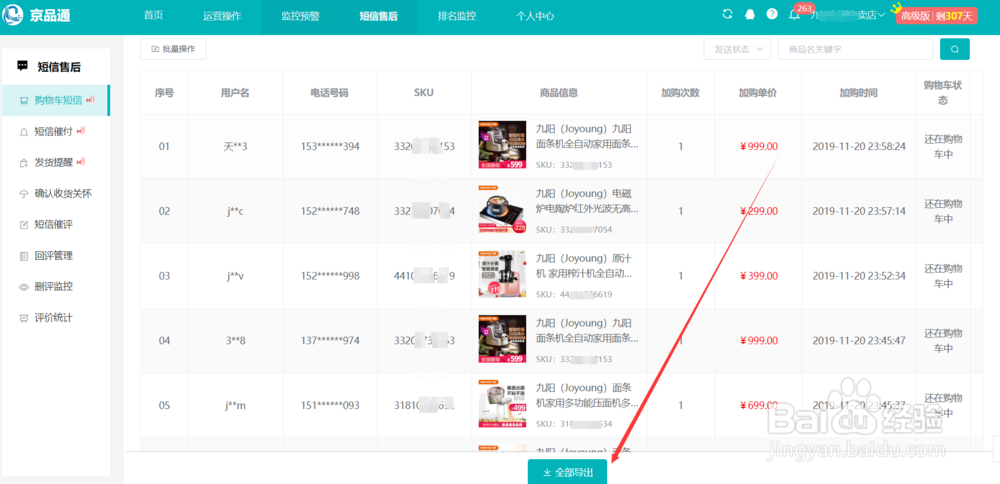Click price ¥699.00 in row 05
This screenshot has width=1000, height=484.
point(759,406)
